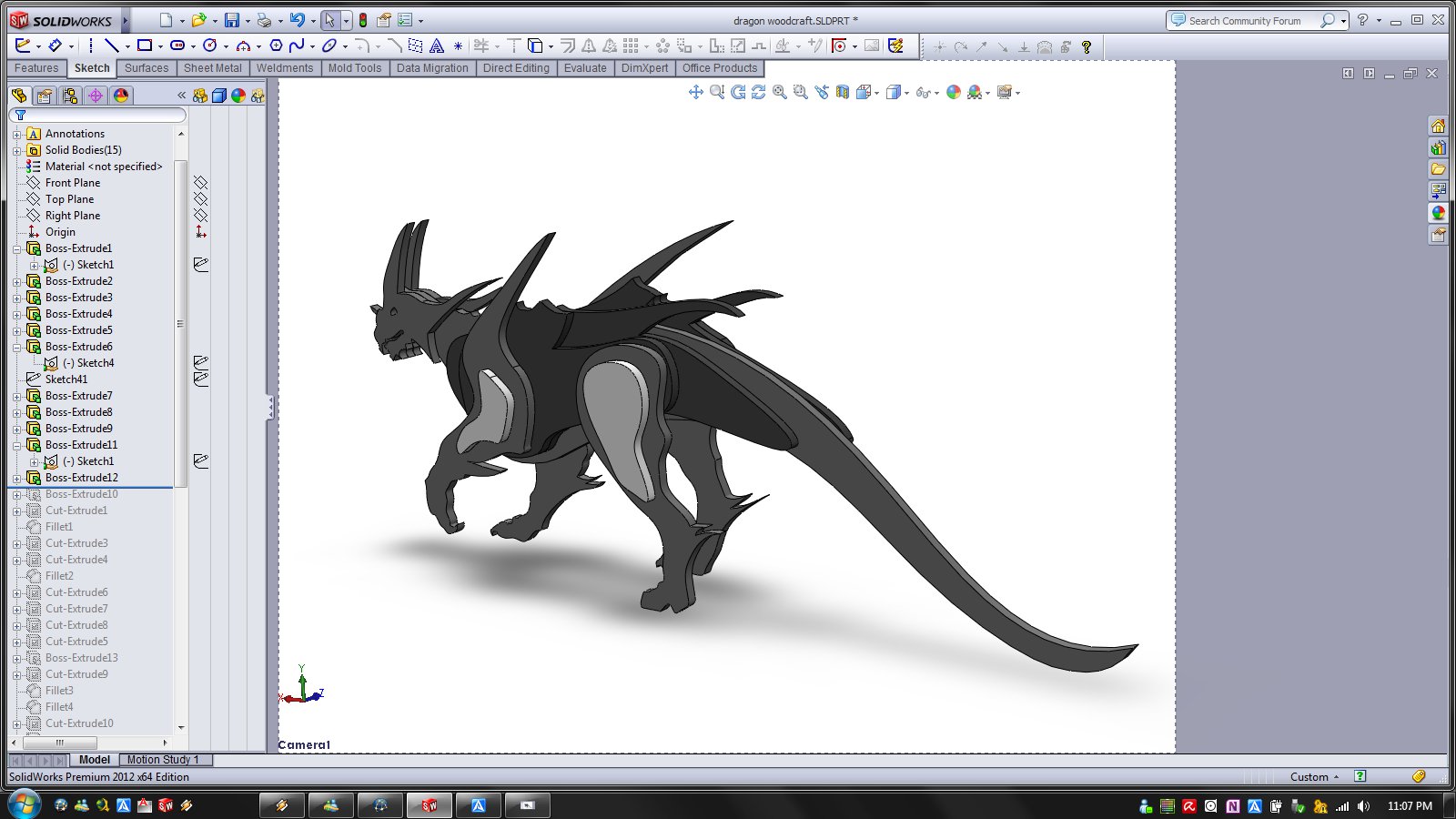Open the Evaluate tab

tap(585, 68)
